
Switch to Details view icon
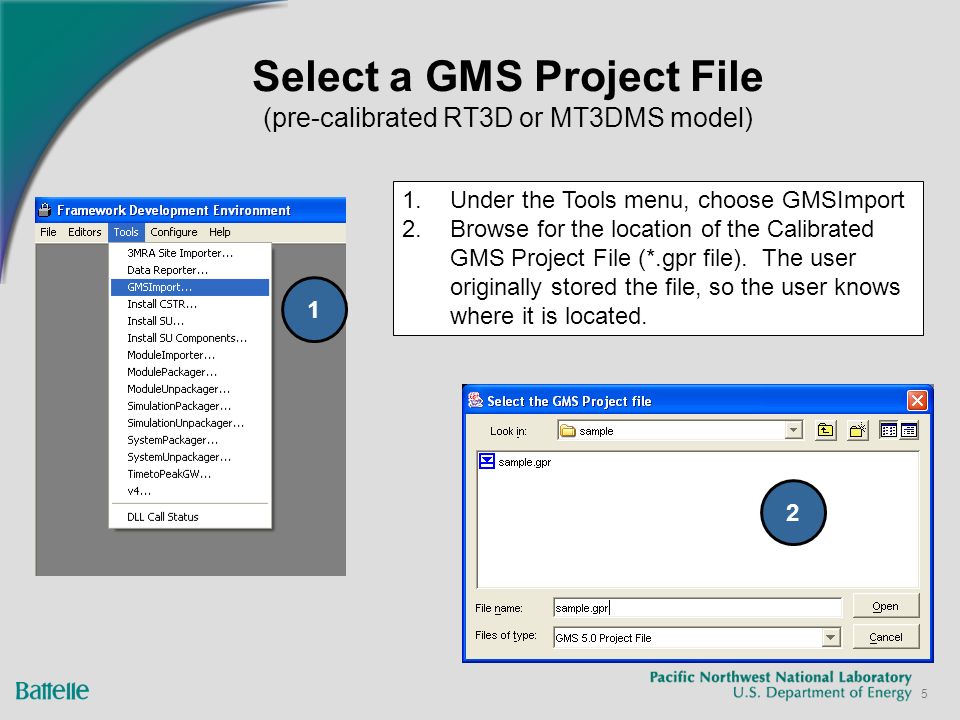pos(909,430)
